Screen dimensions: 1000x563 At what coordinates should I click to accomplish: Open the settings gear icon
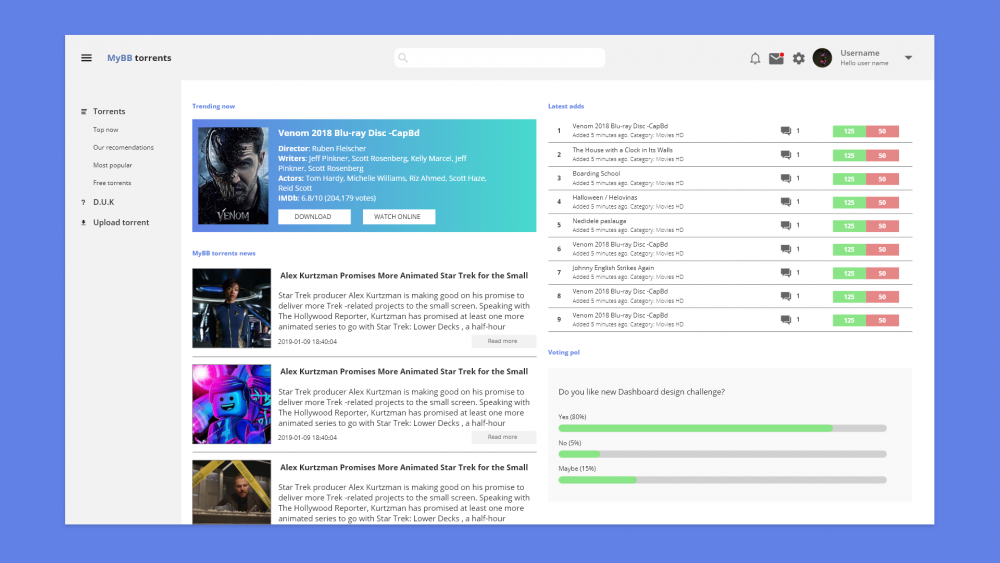pyautogui.click(x=798, y=59)
